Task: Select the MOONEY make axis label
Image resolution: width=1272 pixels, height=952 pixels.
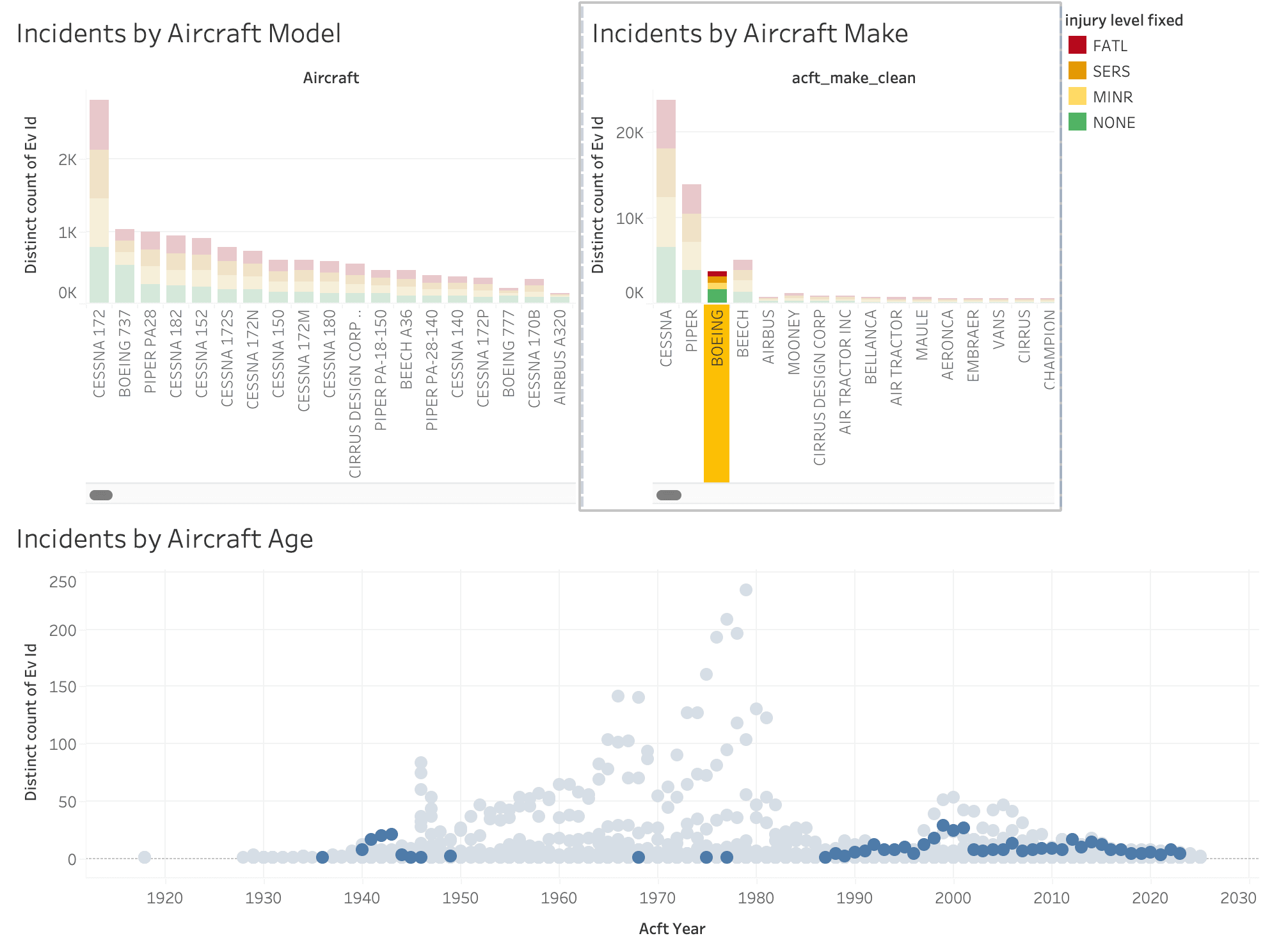Action: coord(794,342)
